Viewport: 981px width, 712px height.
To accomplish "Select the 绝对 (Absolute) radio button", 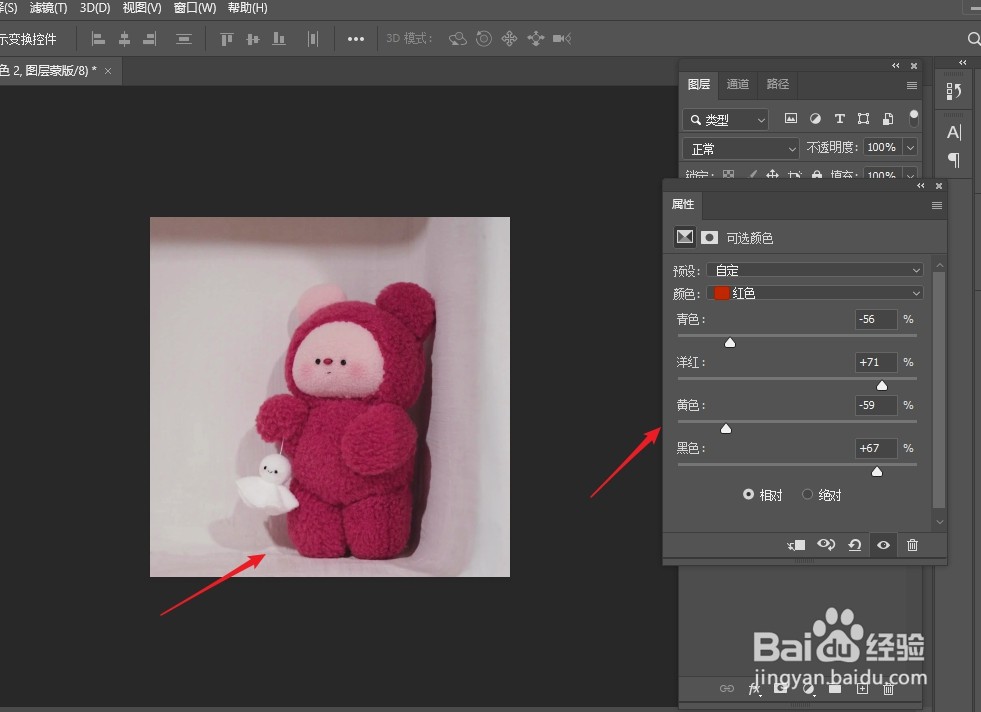I will point(807,494).
